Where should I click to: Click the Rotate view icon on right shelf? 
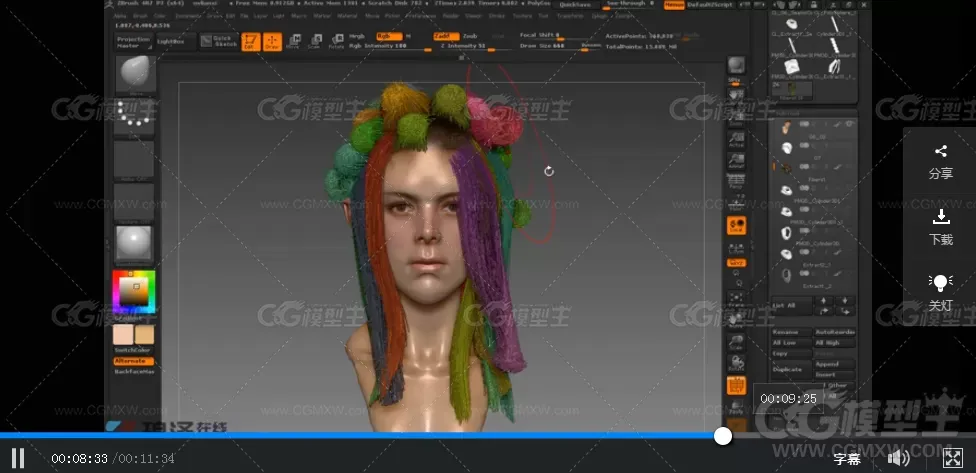[736, 363]
